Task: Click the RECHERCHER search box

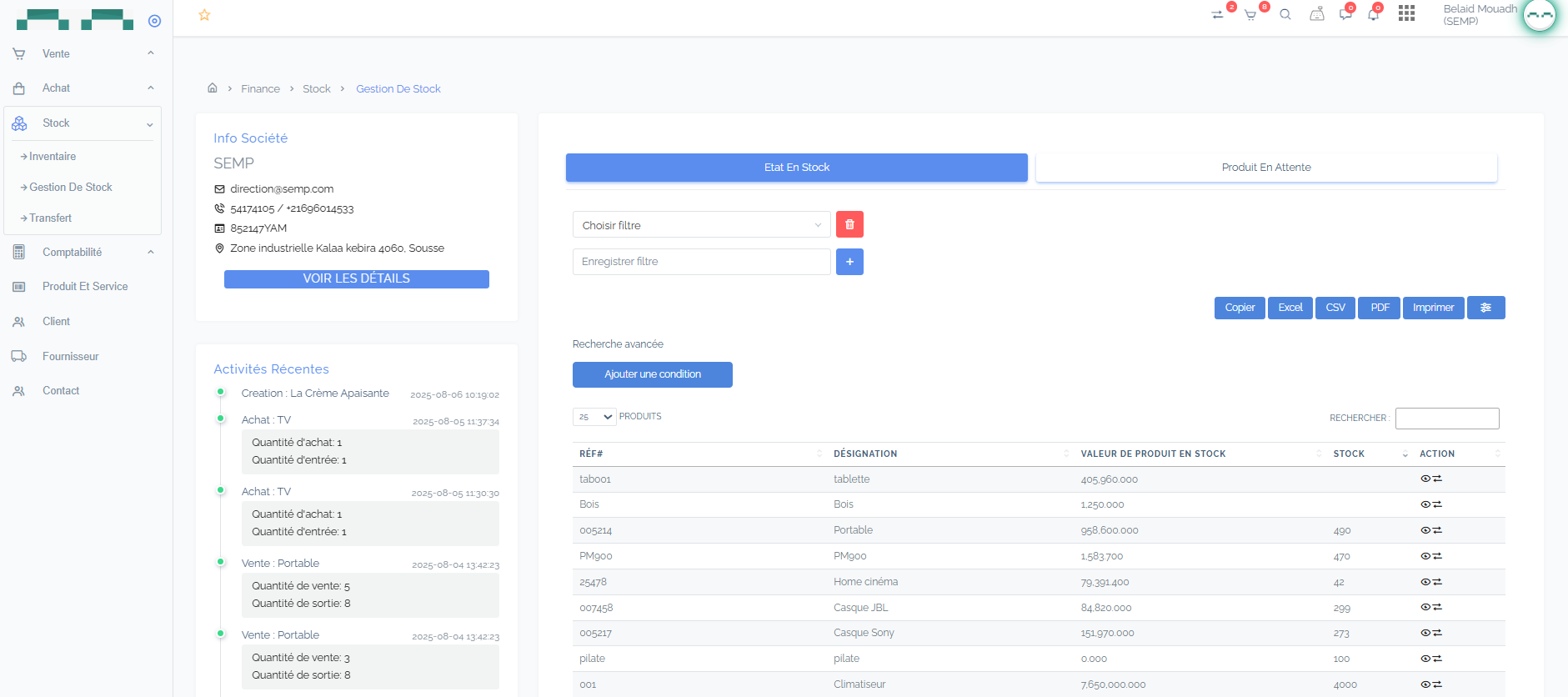Action: pyautogui.click(x=1447, y=419)
